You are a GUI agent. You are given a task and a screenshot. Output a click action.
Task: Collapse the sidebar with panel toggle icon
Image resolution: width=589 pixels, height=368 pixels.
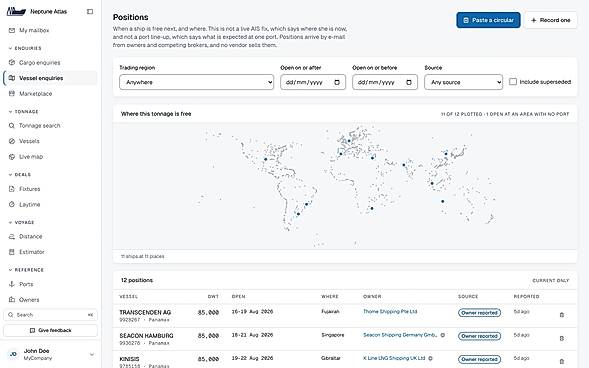coord(90,12)
